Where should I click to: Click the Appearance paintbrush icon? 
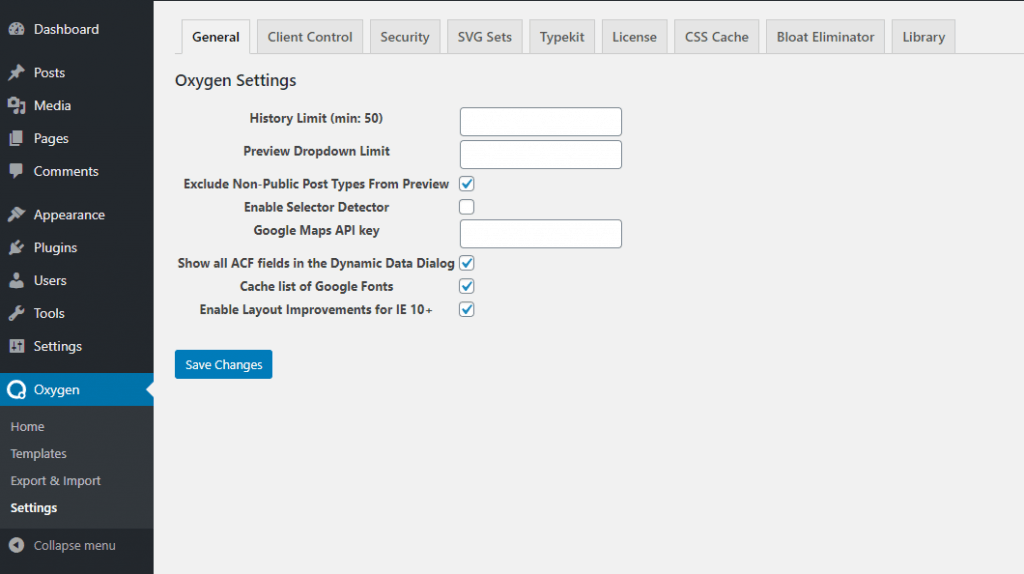16,215
